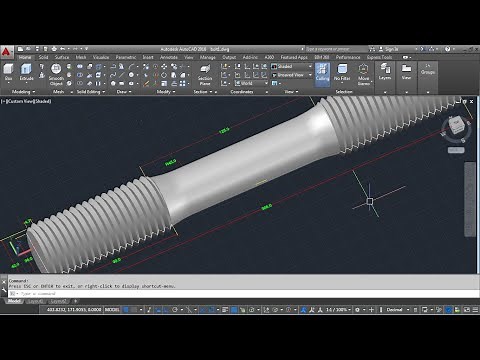Open the View panel with folder icon
The image size is (480, 360).
[x=406, y=72]
